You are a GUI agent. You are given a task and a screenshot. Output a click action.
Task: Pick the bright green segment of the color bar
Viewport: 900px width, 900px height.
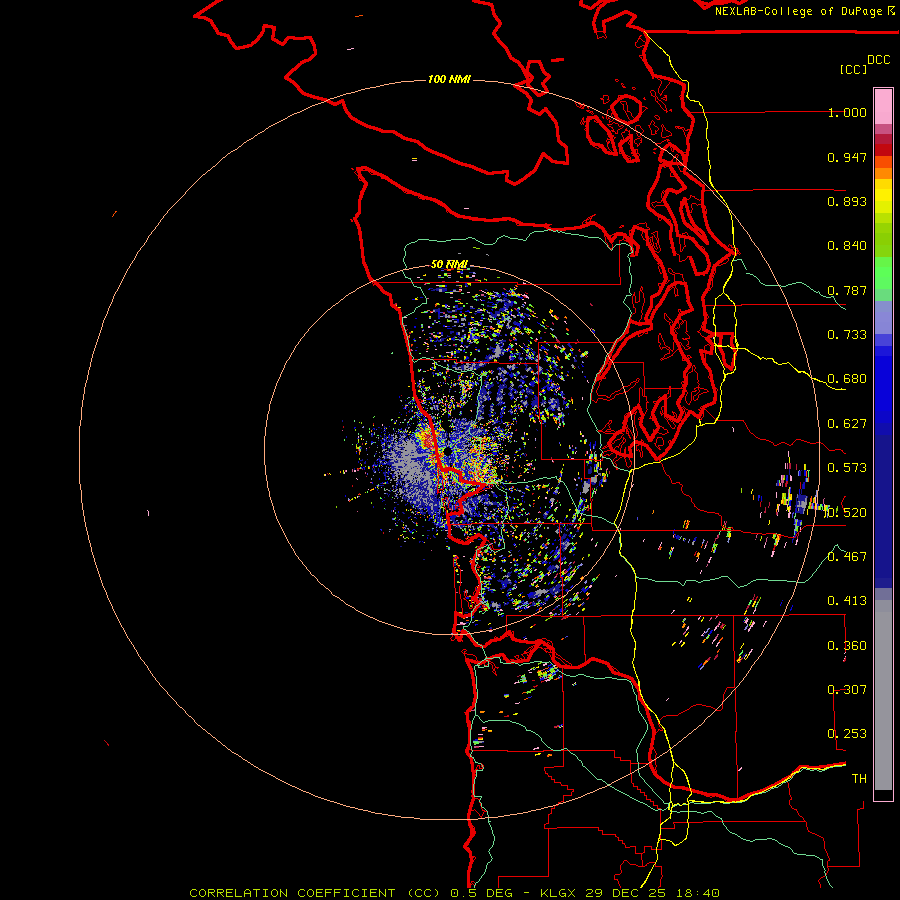click(883, 273)
